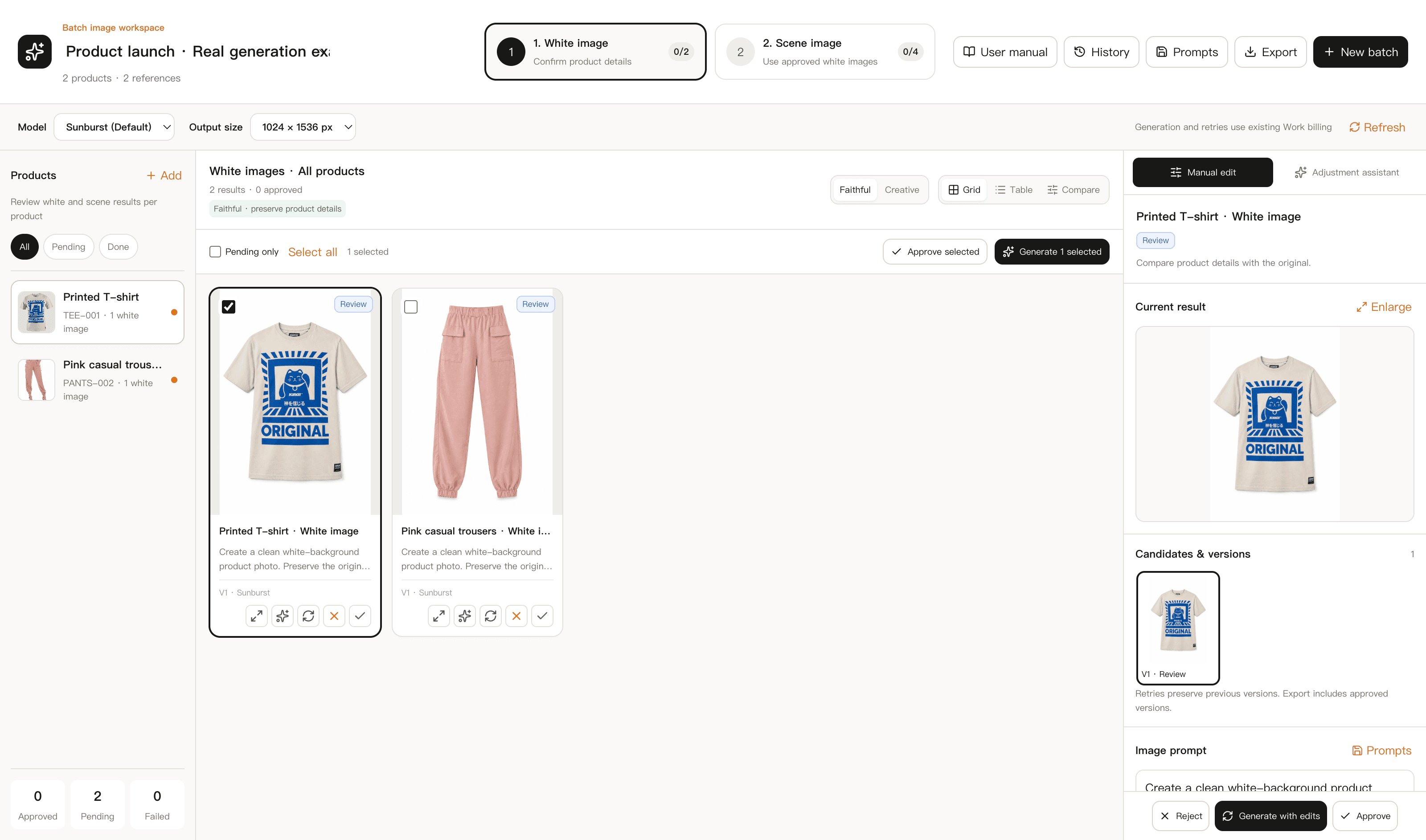Switch generation mode to Creative
1426x840 pixels.
901,190
